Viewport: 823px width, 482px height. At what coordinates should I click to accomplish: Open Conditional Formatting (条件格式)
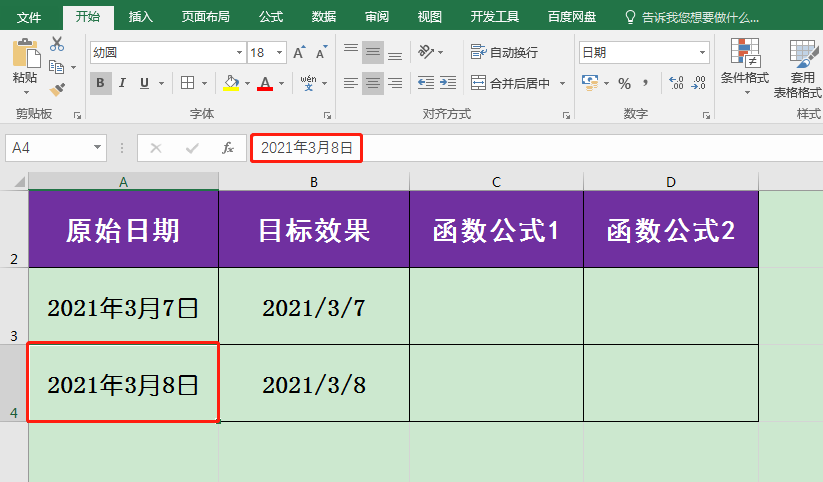tap(745, 66)
